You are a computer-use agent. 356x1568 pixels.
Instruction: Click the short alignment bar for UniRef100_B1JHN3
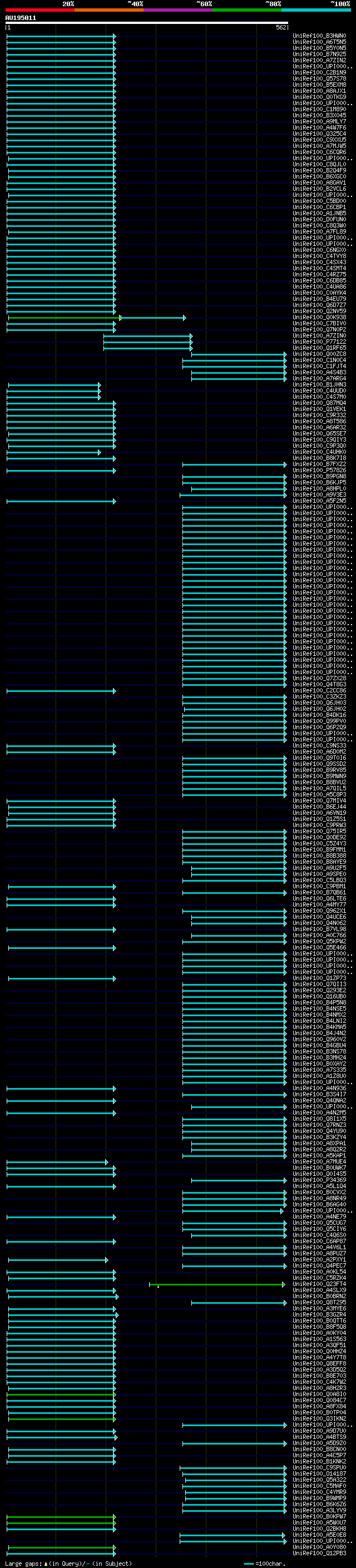point(54,385)
